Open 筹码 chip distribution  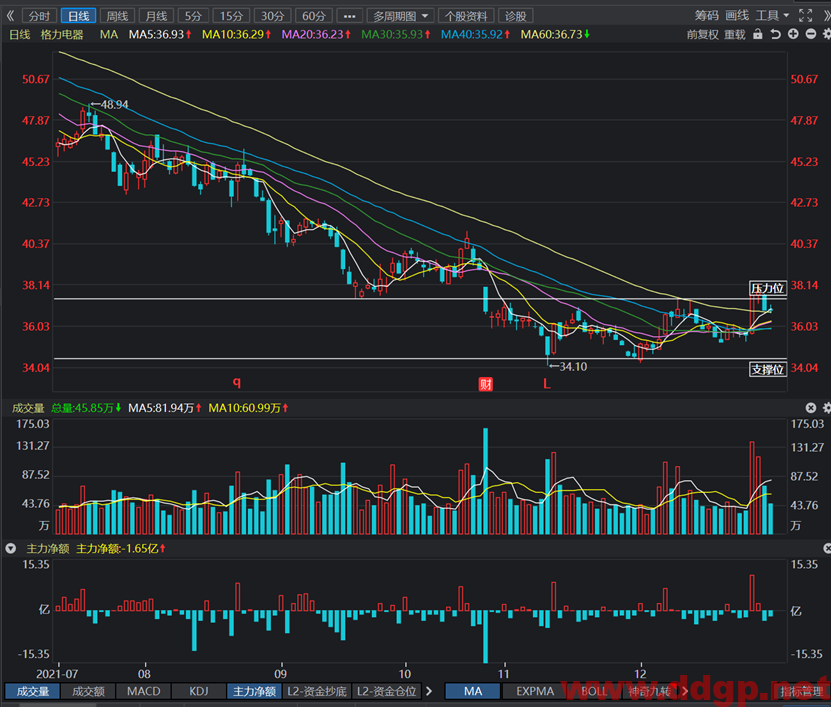coord(706,16)
